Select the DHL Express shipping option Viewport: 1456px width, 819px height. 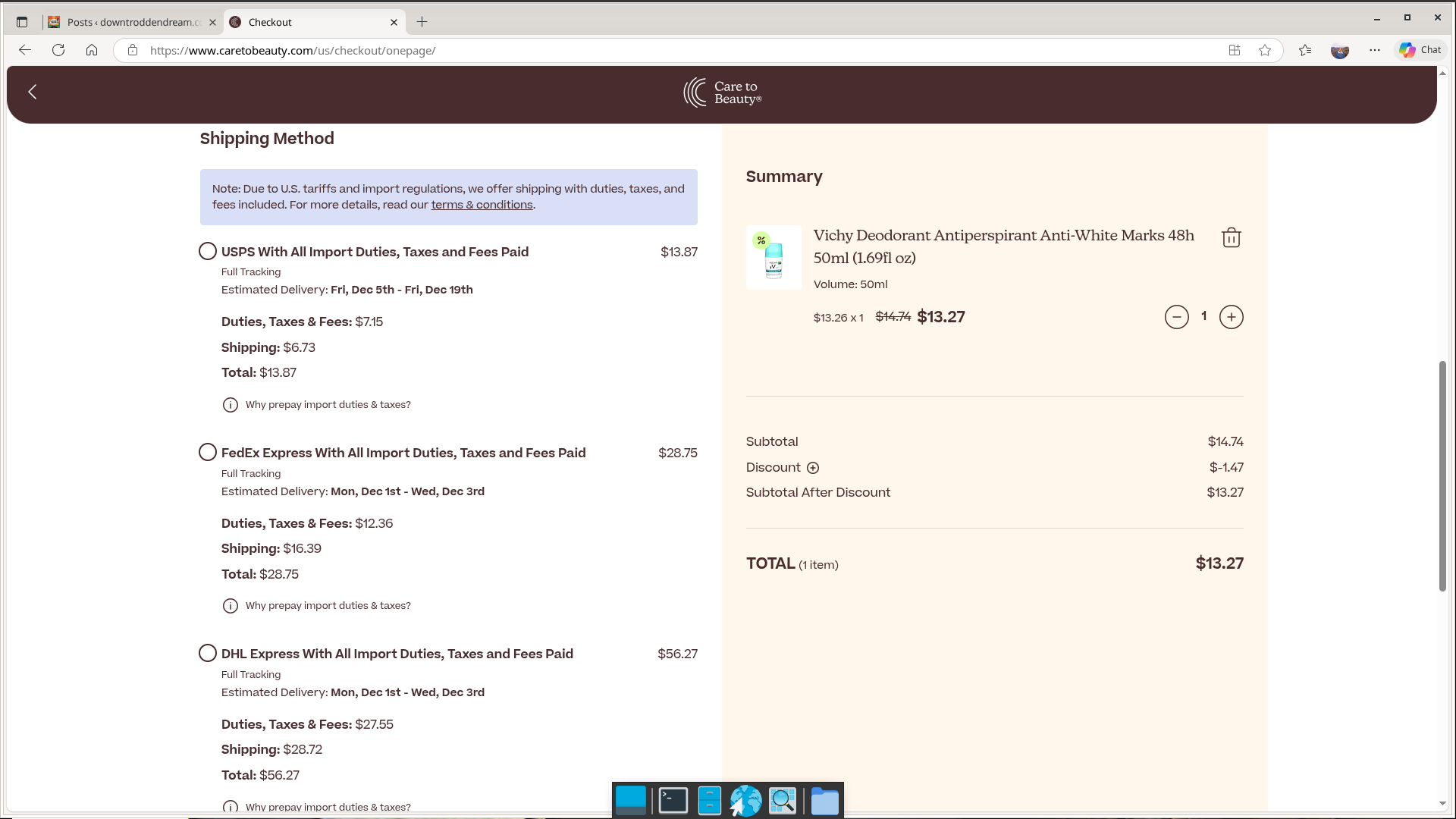208,654
